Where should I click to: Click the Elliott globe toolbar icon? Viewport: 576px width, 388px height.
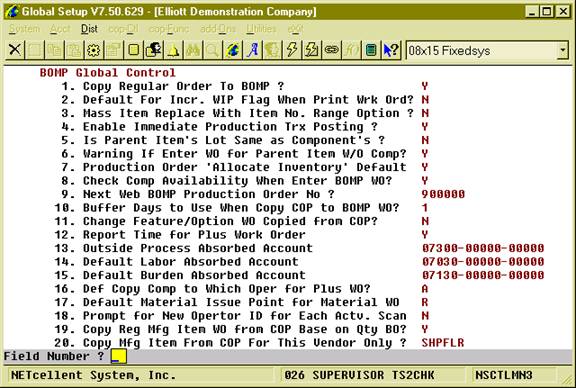233,50
